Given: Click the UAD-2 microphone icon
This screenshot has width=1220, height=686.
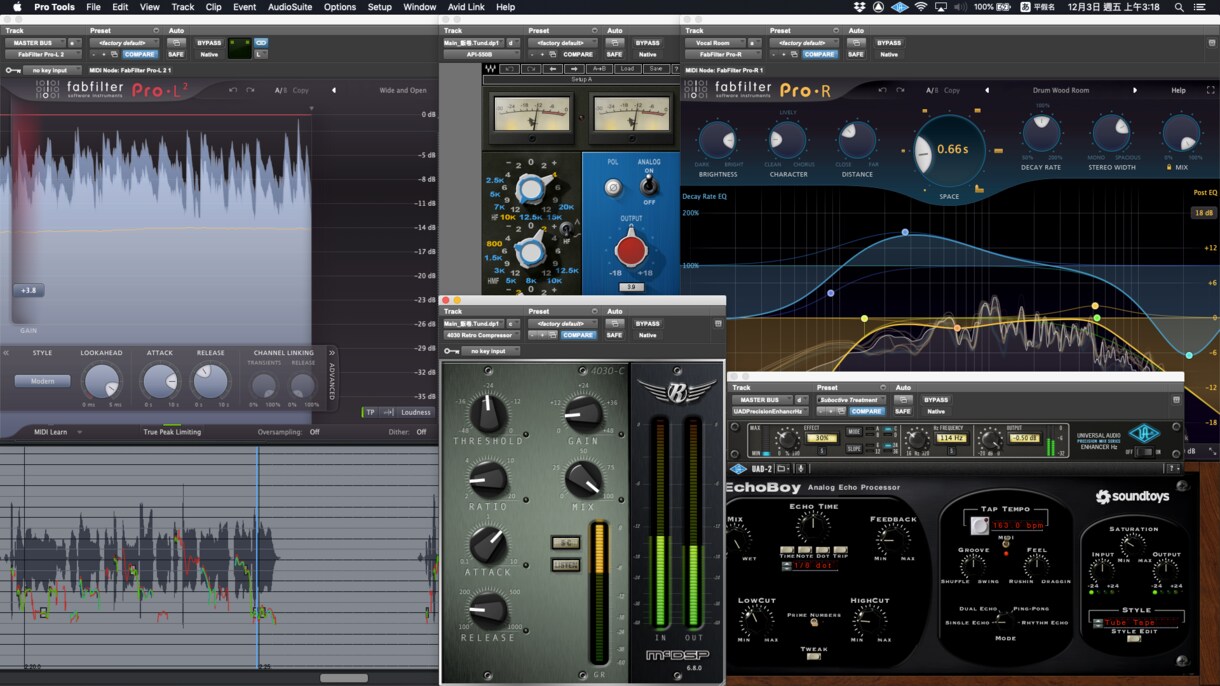Looking at the screenshot, I should pyautogui.click(x=800, y=468).
